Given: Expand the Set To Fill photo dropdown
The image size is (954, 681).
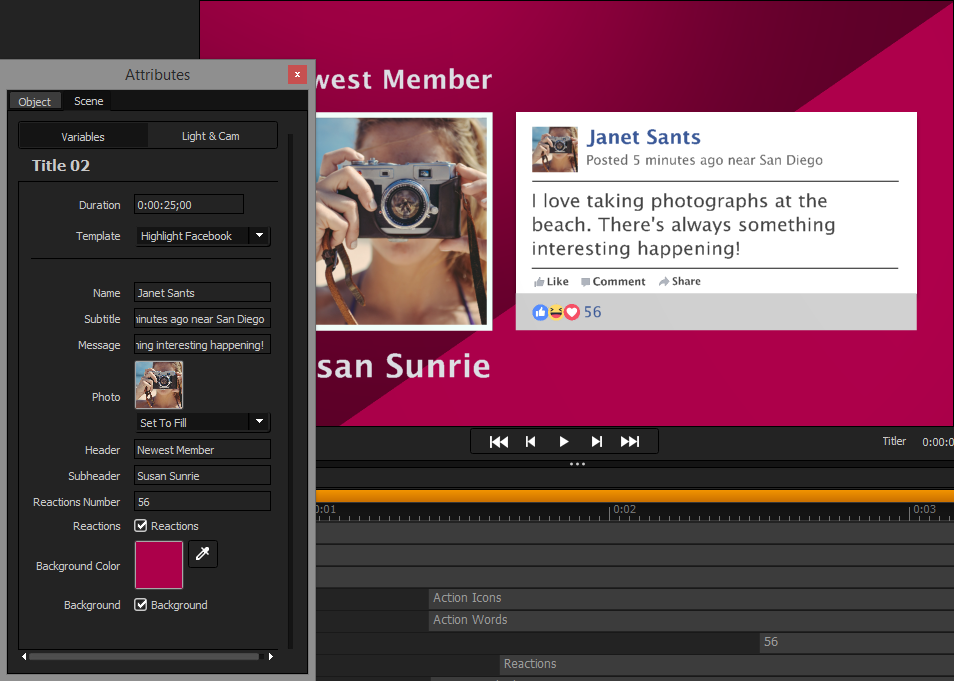Looking at the screenshot, I should pyautogui.click(x=259, y=422).
